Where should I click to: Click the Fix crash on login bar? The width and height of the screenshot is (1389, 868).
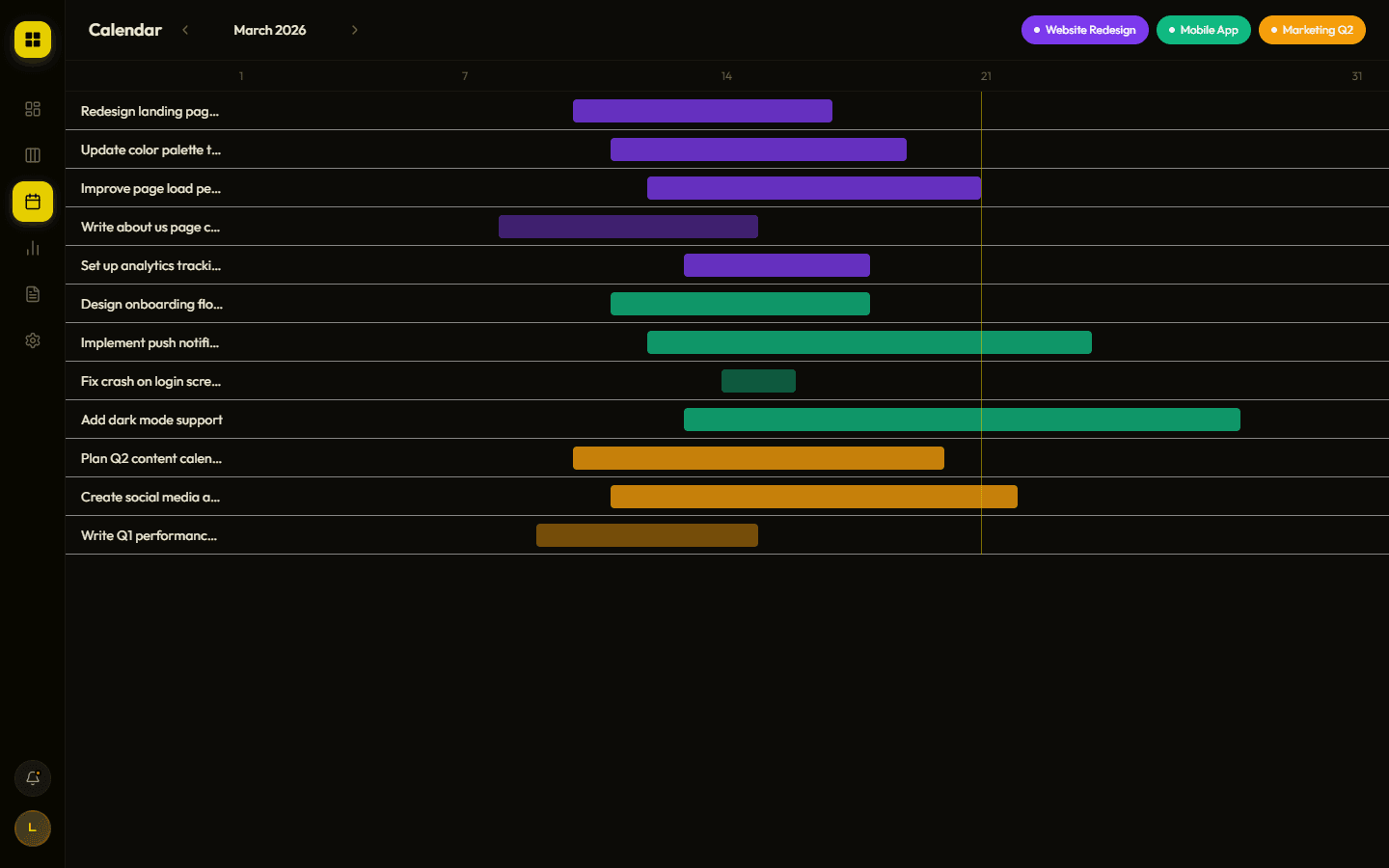pyautogui.click(x=758, y=381)
